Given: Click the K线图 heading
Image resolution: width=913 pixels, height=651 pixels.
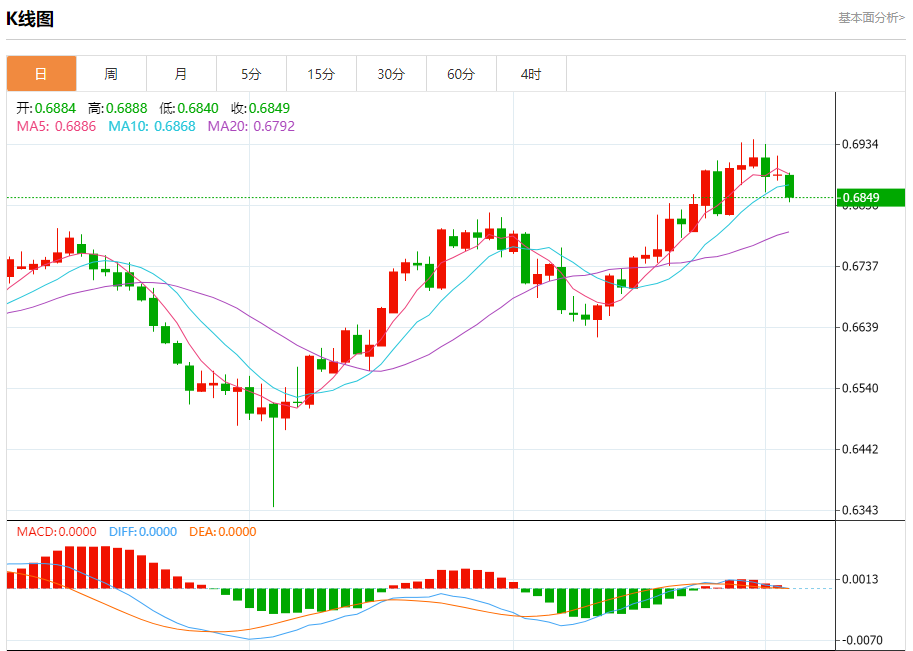Looking at the screenshot, I should [x=30, y=19].
